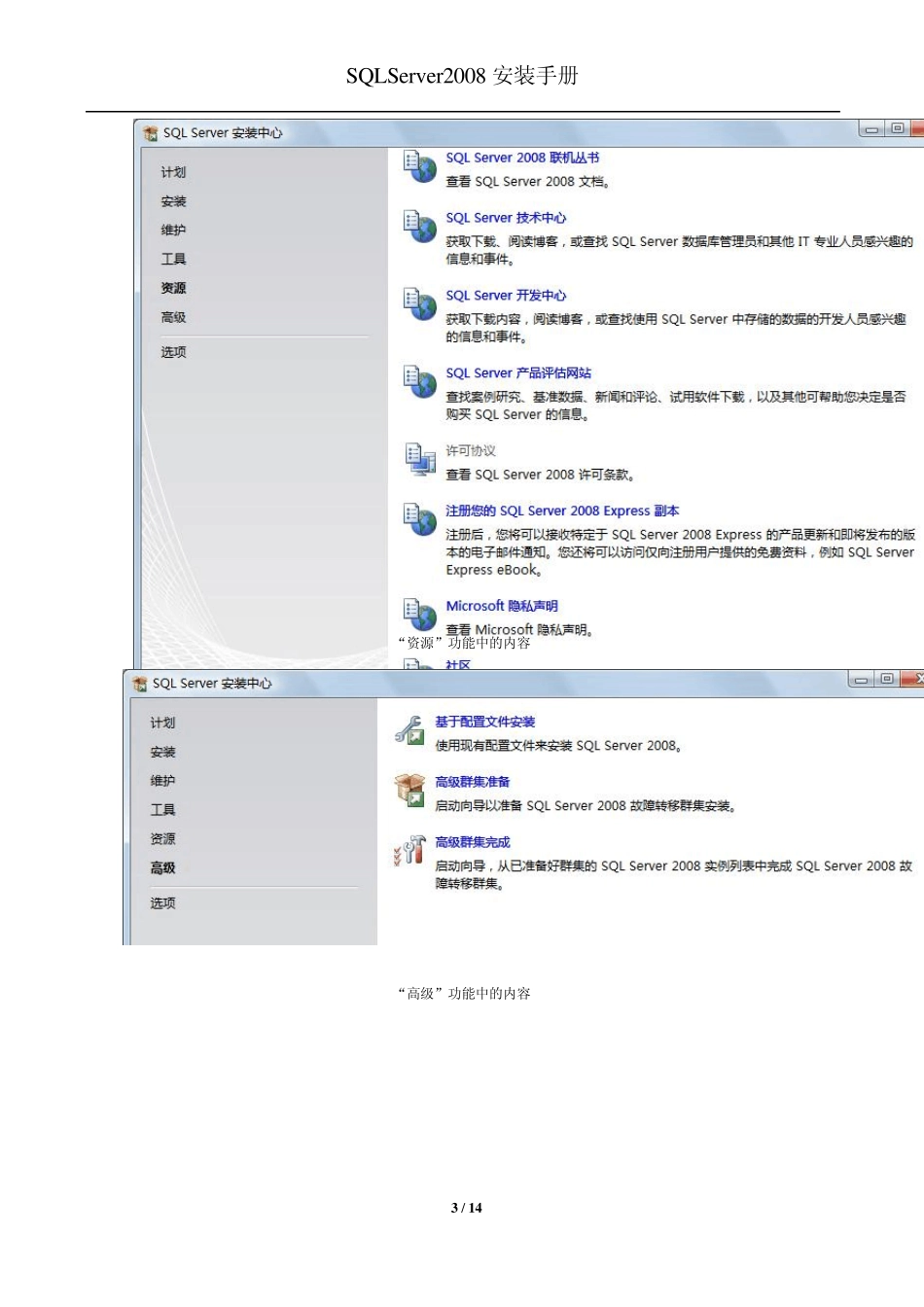Viewport: 924px width, 1307px height.
Task: Click the 高级群集准备 box icon
Action: point(409,791)
